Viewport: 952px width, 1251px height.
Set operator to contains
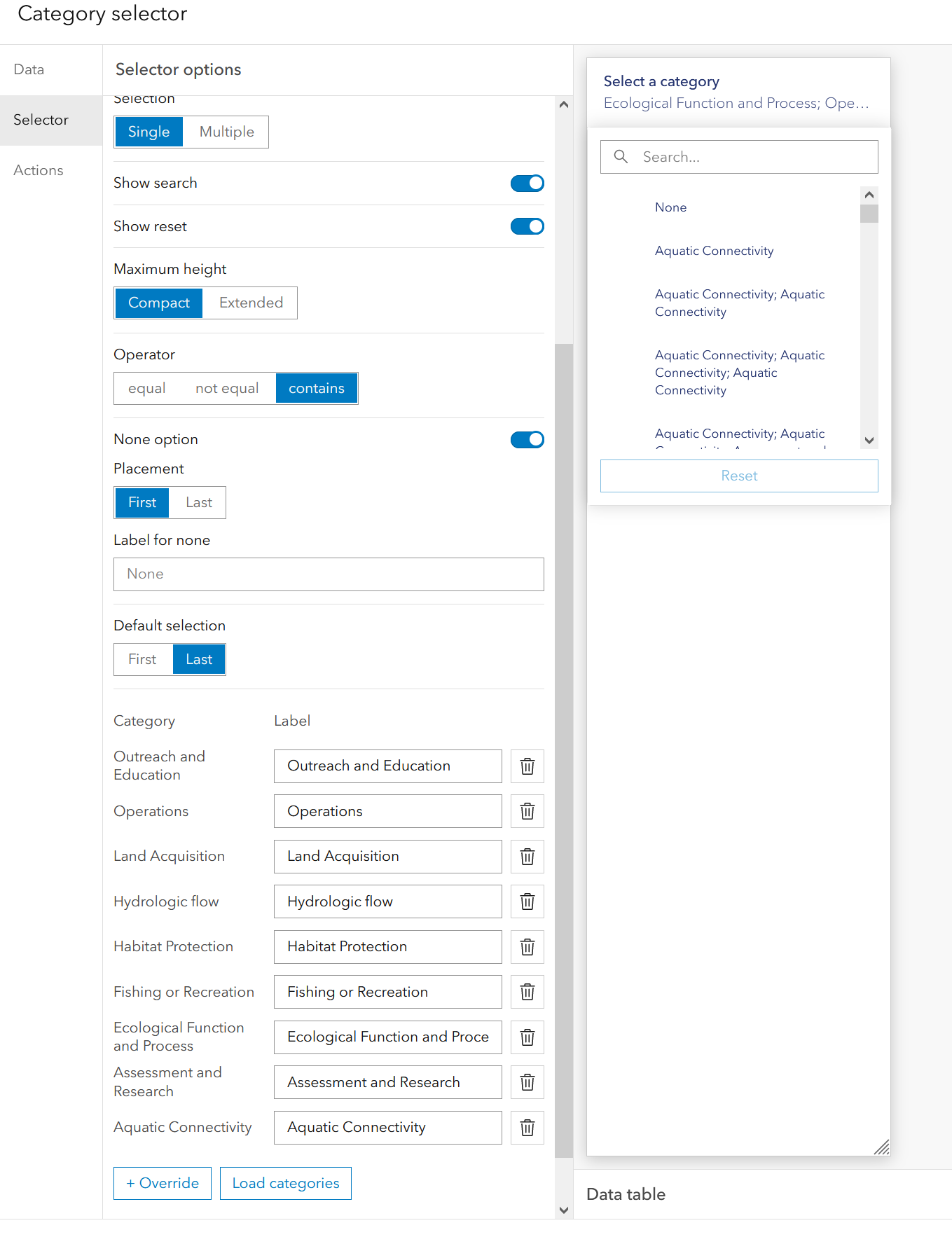point(317,388)
